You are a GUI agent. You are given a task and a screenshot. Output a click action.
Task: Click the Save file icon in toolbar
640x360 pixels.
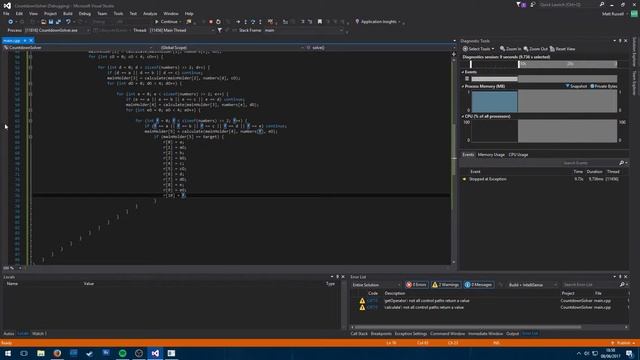click(51, 22)
